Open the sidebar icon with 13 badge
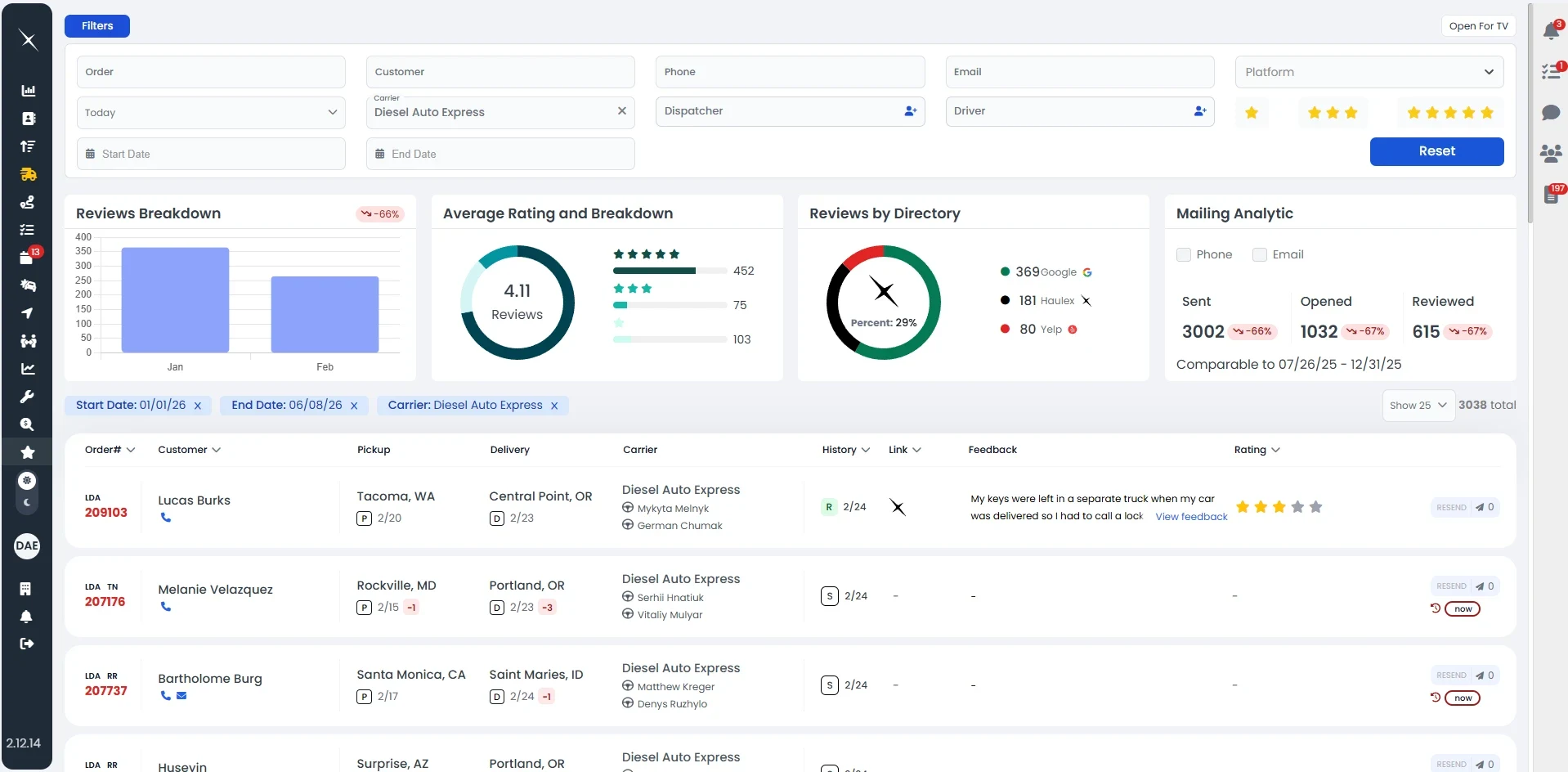1568x772 pixels. [28, 257]
